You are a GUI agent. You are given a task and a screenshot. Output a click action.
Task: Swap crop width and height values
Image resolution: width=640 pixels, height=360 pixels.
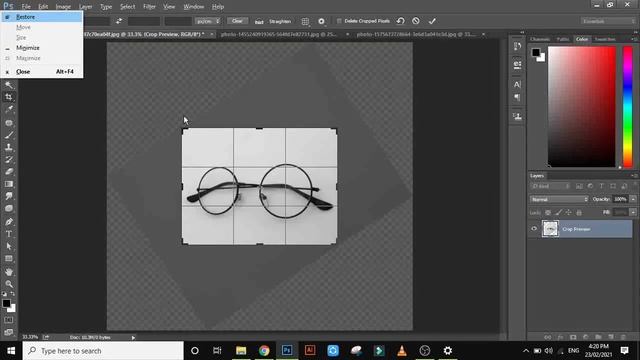coord(119,21)
